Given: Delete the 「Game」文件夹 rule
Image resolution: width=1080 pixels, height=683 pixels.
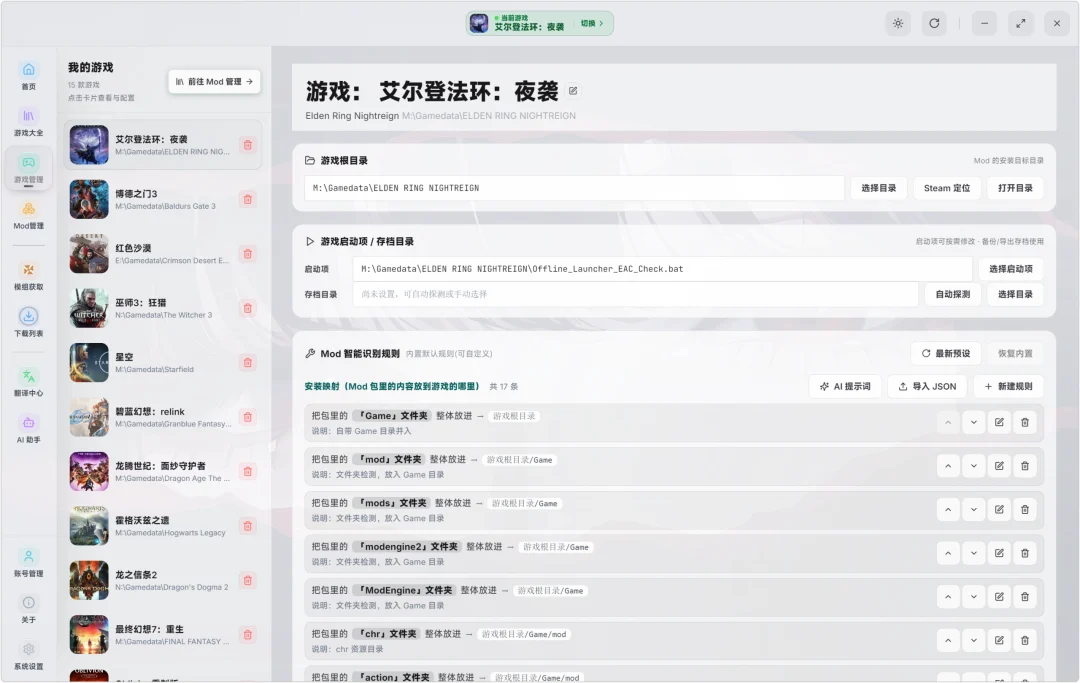Looking at the screenshot, I should (1025, 422).
